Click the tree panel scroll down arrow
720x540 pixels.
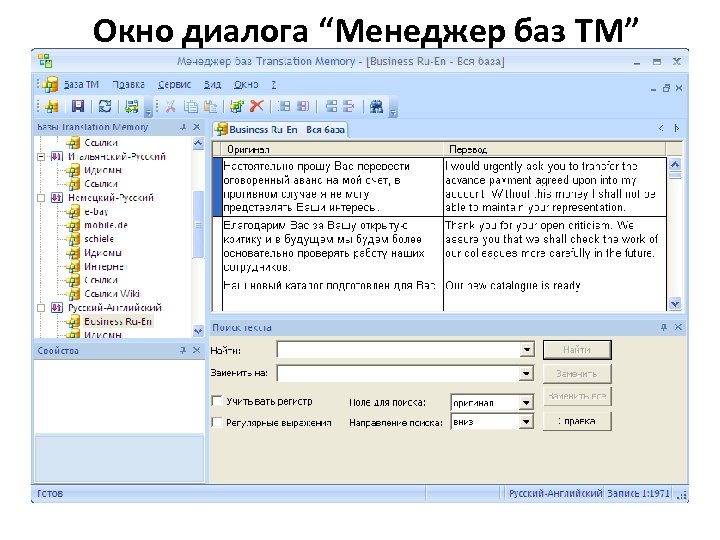[x=198, y=331]
